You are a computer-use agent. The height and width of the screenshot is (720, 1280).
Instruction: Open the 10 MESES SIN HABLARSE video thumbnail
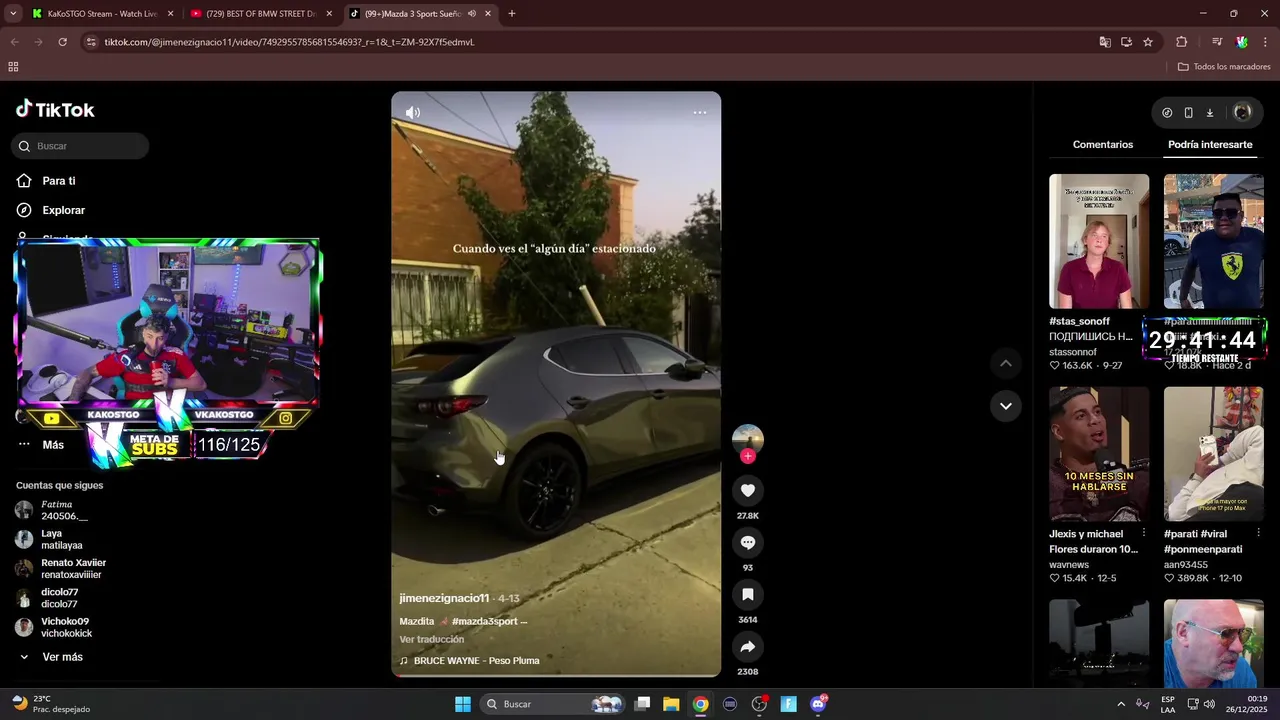(x=1099, y=454)
